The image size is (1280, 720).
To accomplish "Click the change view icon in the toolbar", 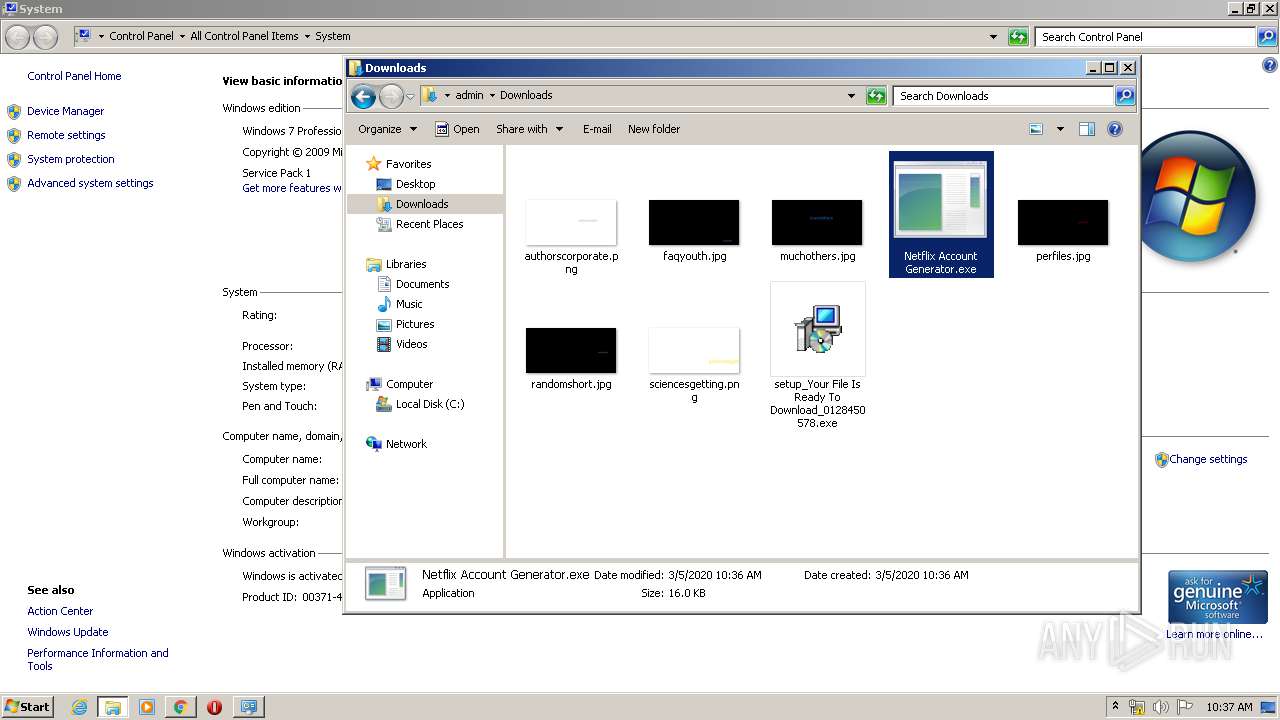I will click(1036, 129).
